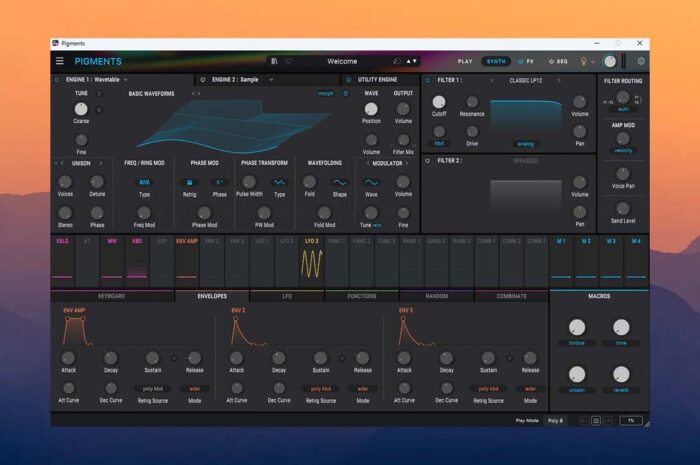Click the undo arrow in bottom bar
The height and width of the screenshot is (465, 700).
pyautogui.click(x=584, y=420)
